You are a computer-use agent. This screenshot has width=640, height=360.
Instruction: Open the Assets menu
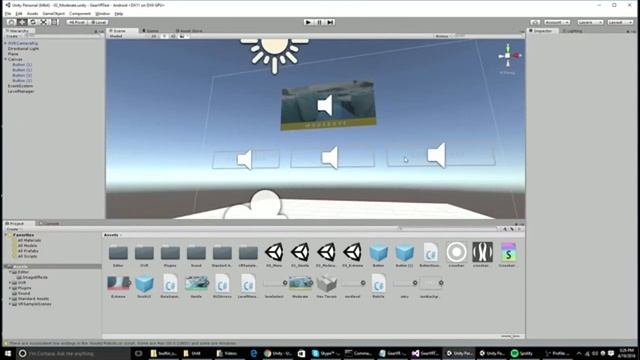(32, 13)
